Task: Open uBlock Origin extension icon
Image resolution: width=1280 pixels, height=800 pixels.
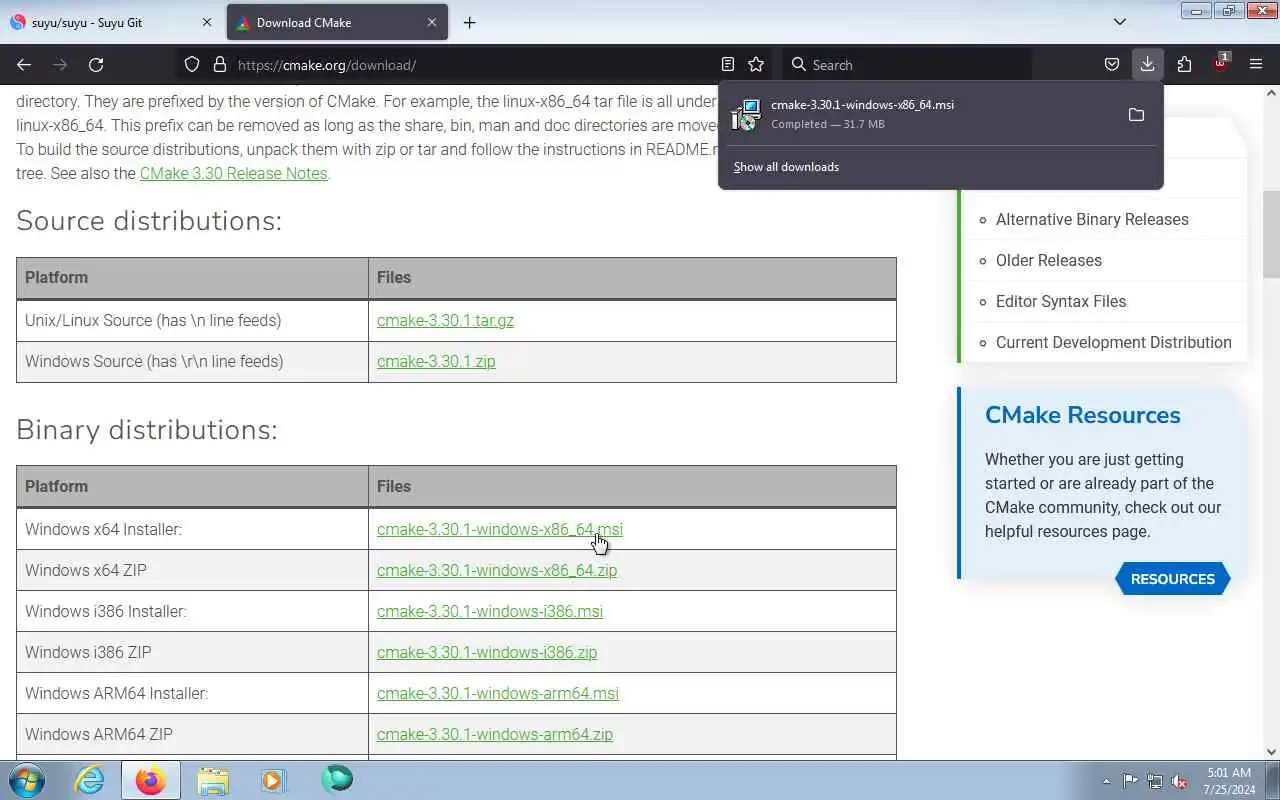Action: pyautogui.click(x=1220, y=63)
